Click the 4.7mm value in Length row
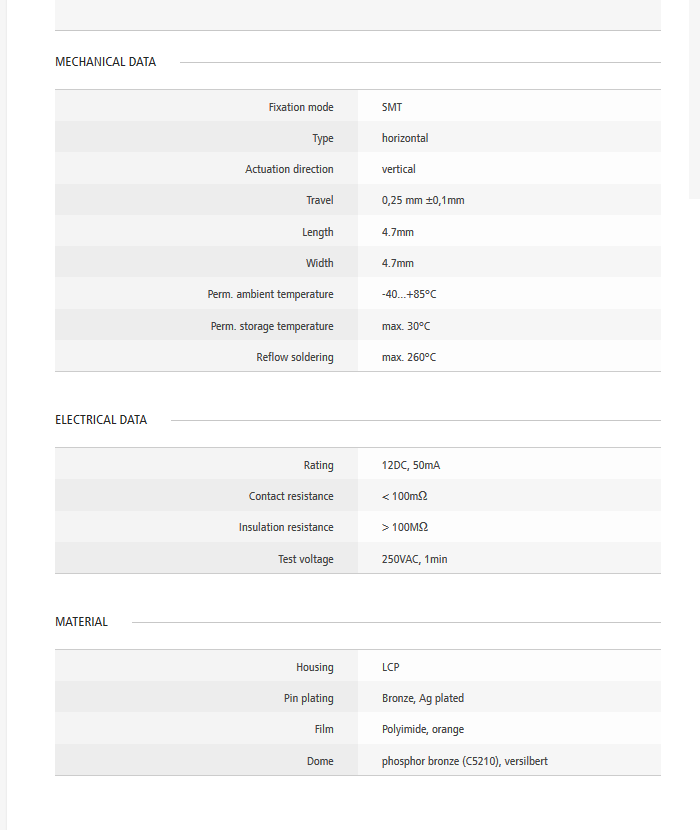The image size is (700, 830). pos(397,232)
